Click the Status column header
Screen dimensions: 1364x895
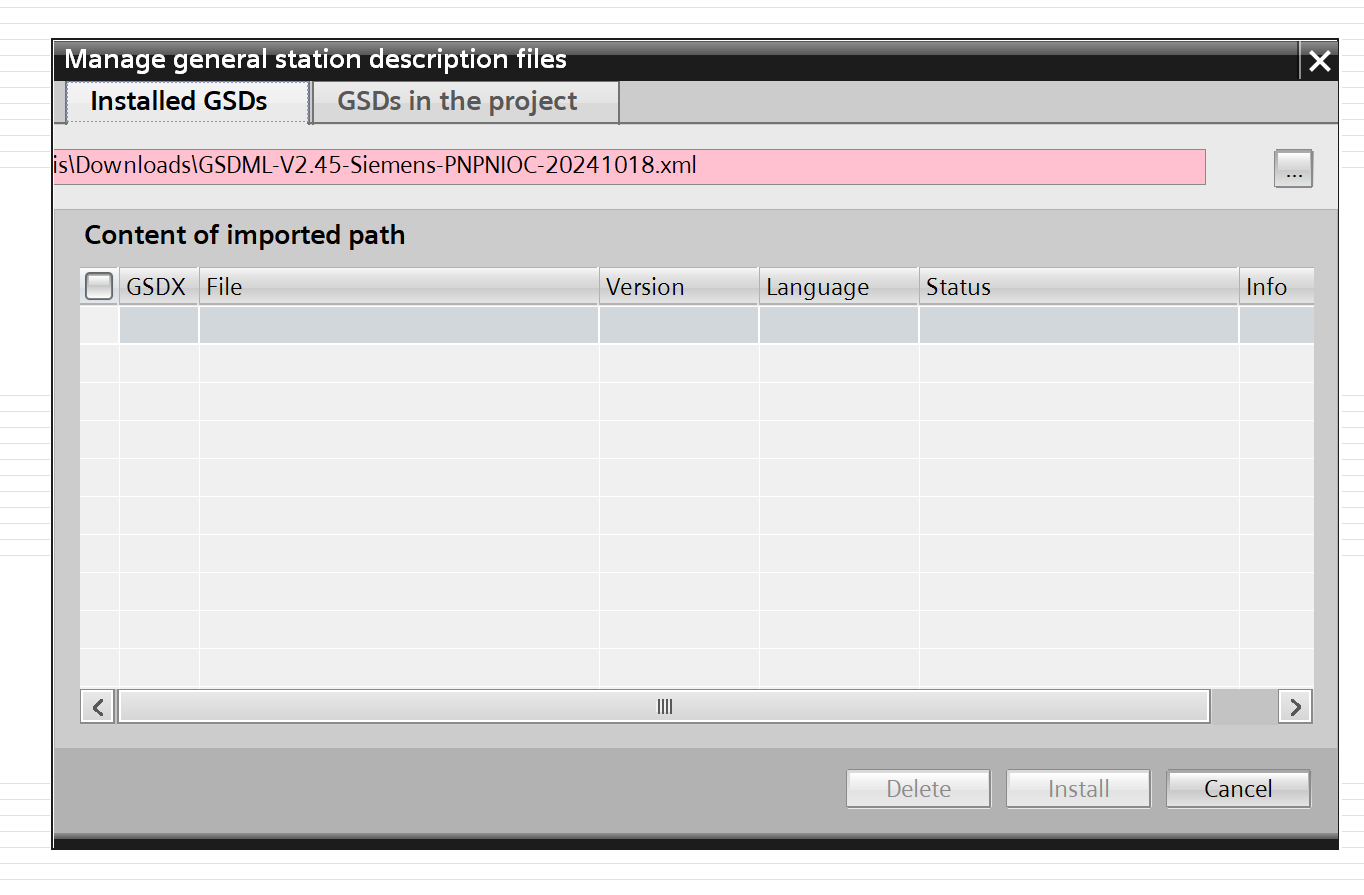1078,287
